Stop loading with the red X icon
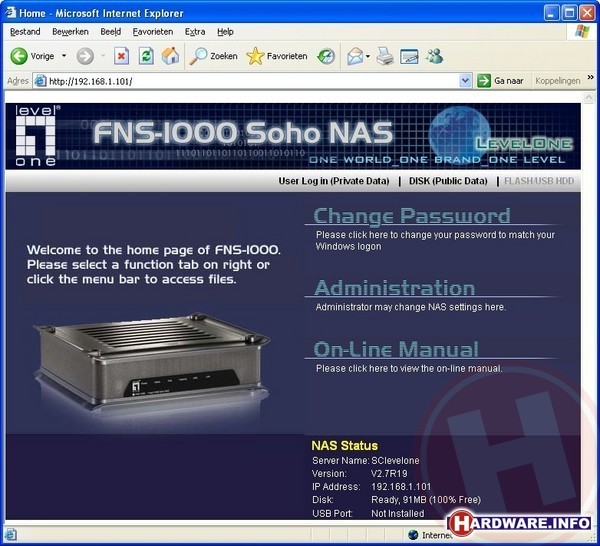 click(x=121, y=56)
